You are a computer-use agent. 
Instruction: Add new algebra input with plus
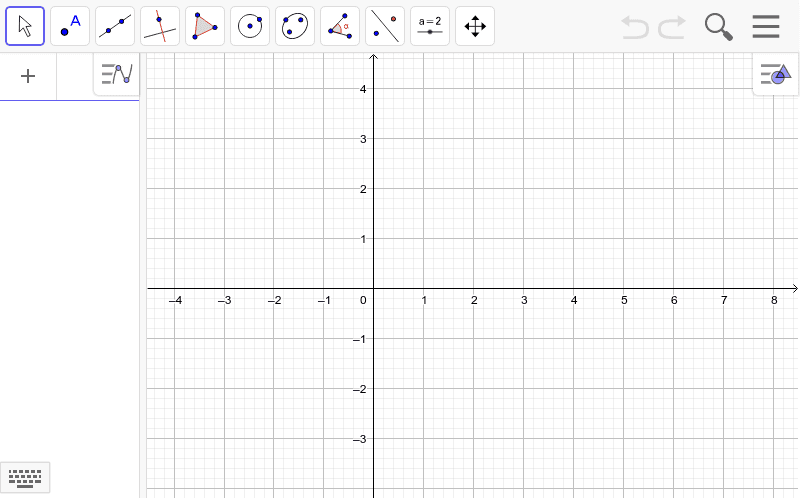coord(28,77)
